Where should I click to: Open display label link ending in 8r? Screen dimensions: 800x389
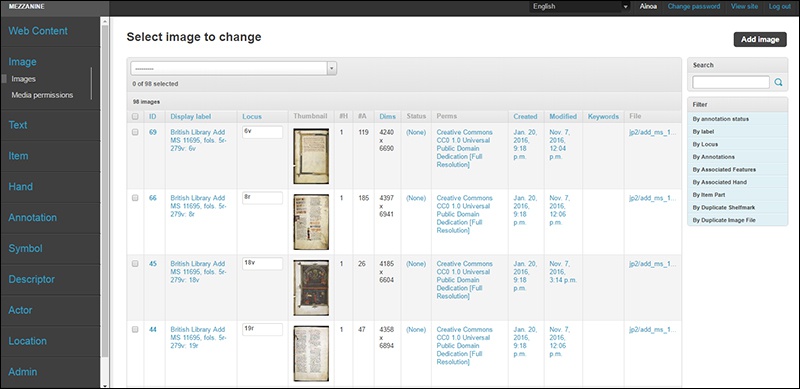tap(198, 206)
